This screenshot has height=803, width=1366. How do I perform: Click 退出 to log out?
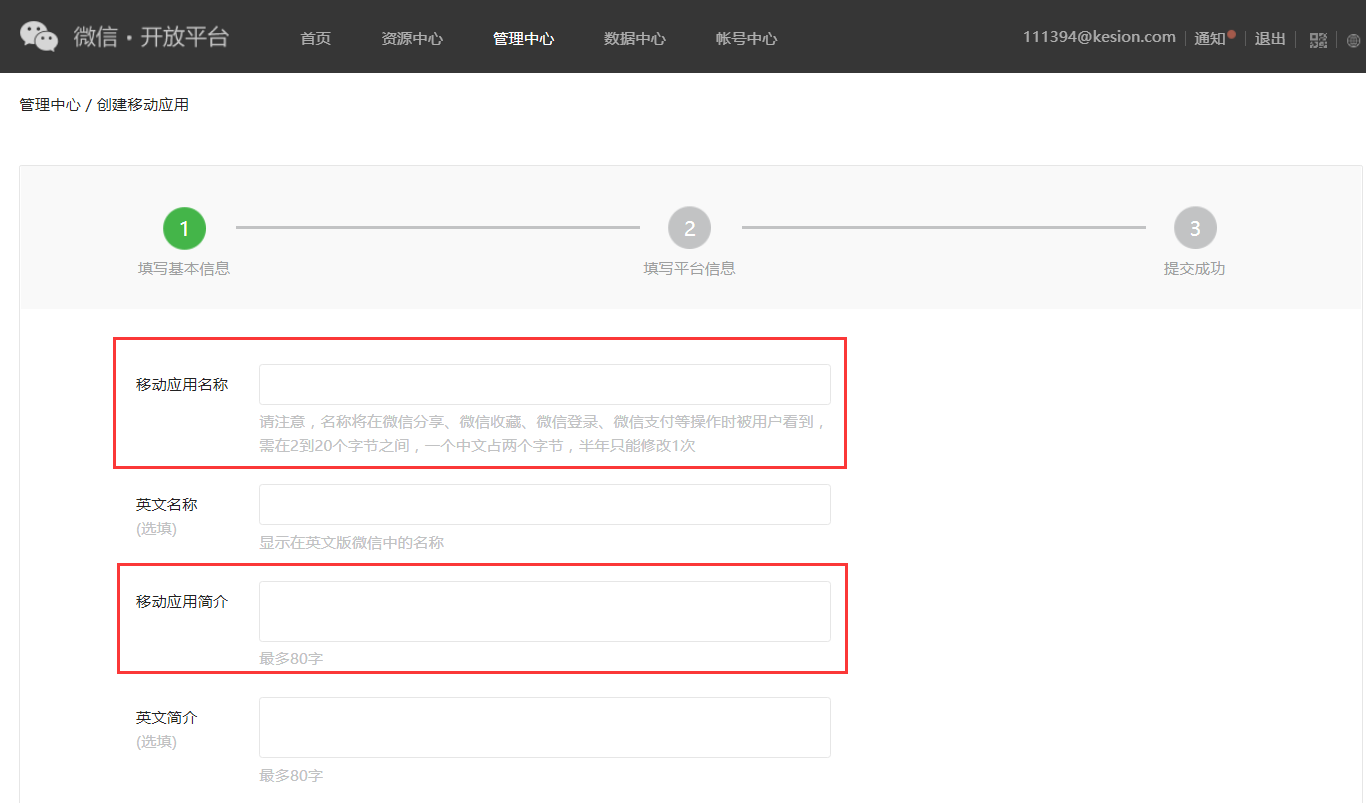pyautogui.click(x=1269, y=38)
